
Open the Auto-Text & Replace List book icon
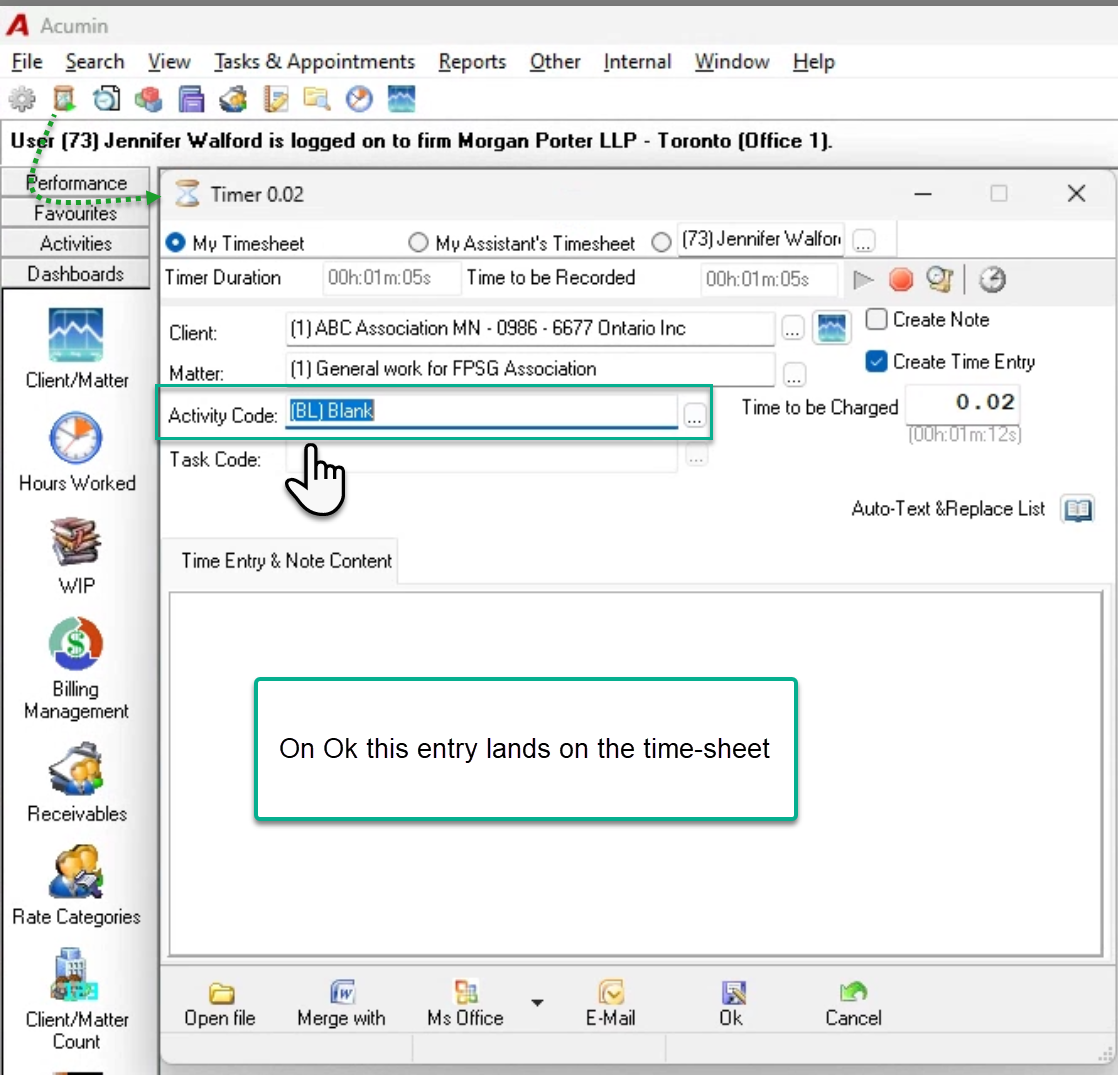click(1077, 509)
